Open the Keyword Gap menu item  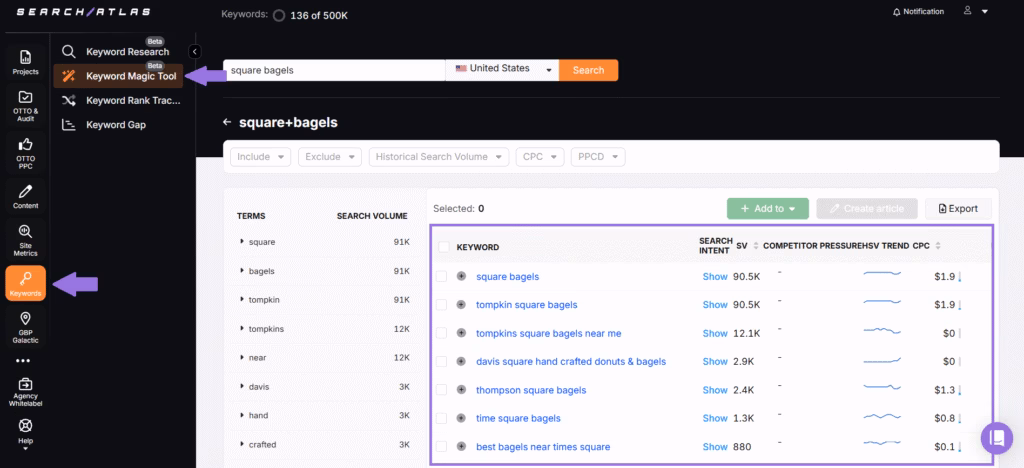[x=117, y=125]
